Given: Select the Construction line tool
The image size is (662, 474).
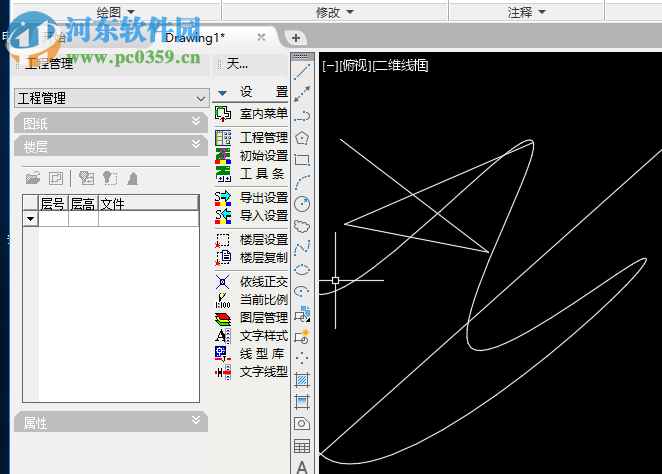Looking at the screenshot, I should 302,94.
